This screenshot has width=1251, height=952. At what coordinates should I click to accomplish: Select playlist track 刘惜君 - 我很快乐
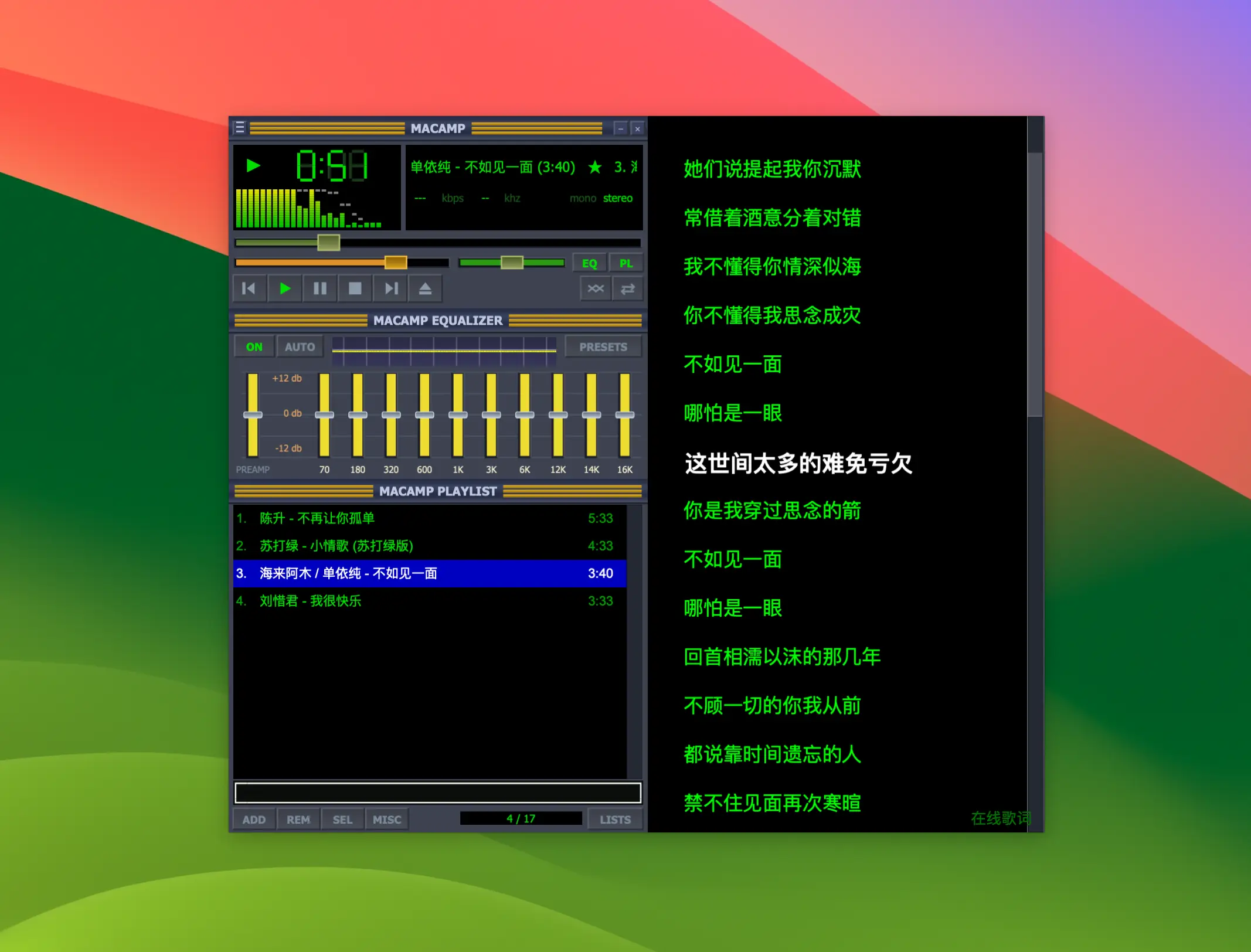pos(430,601)
